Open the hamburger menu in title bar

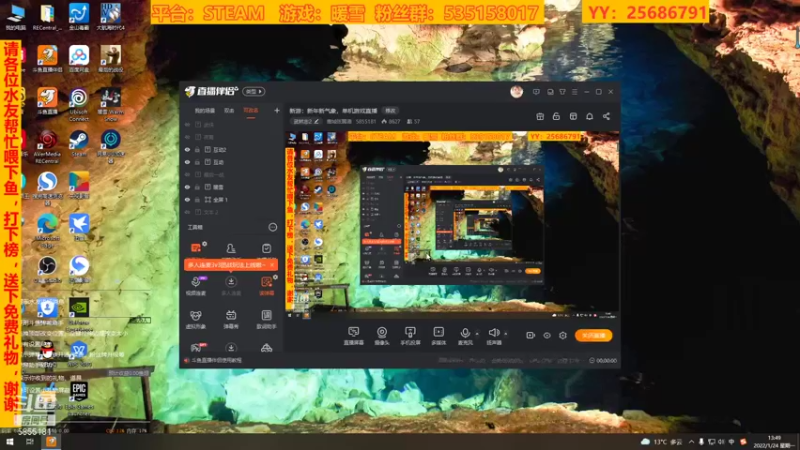(x=574, y=92)
